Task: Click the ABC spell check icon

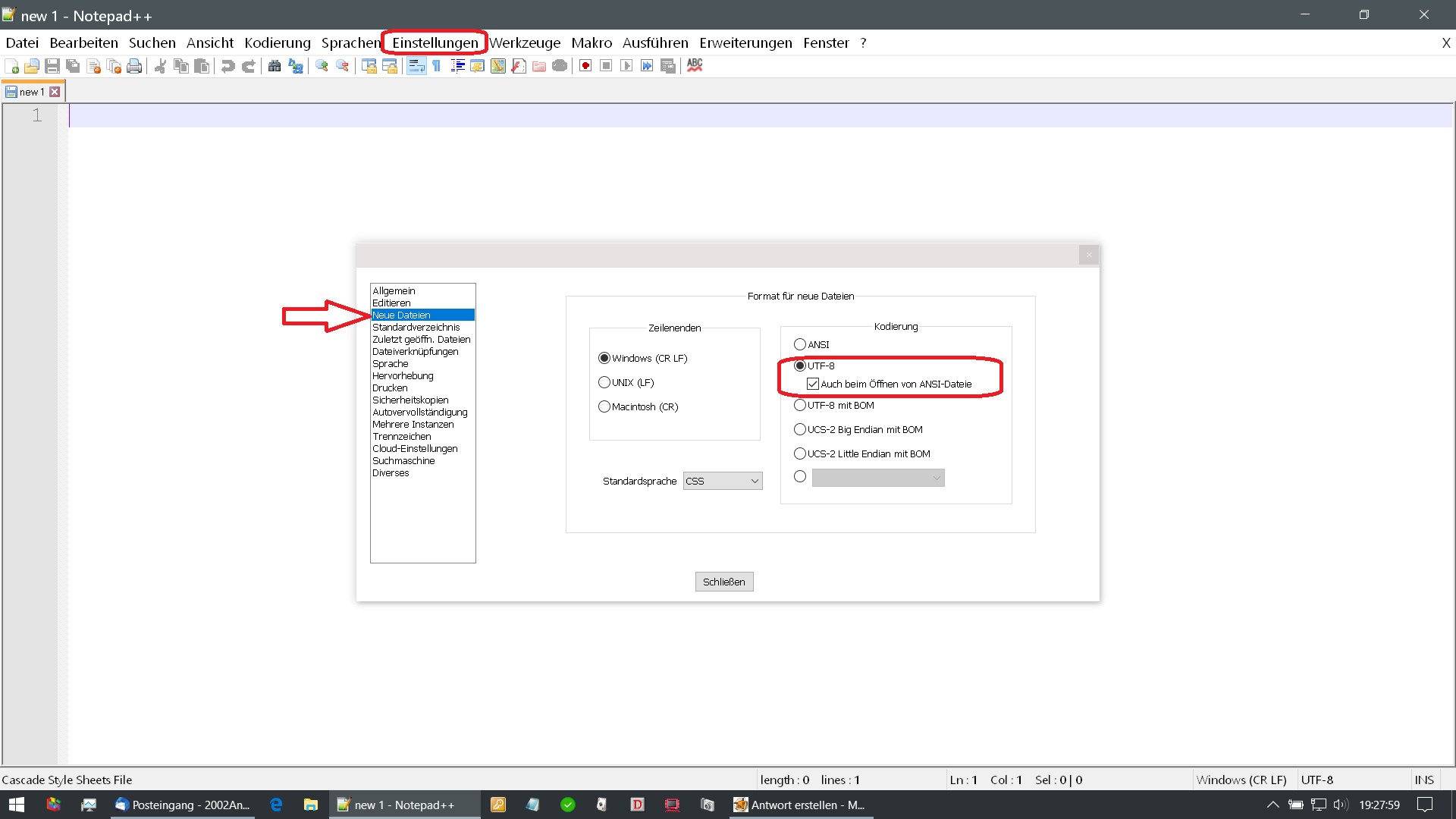Action: coord(695,66)
